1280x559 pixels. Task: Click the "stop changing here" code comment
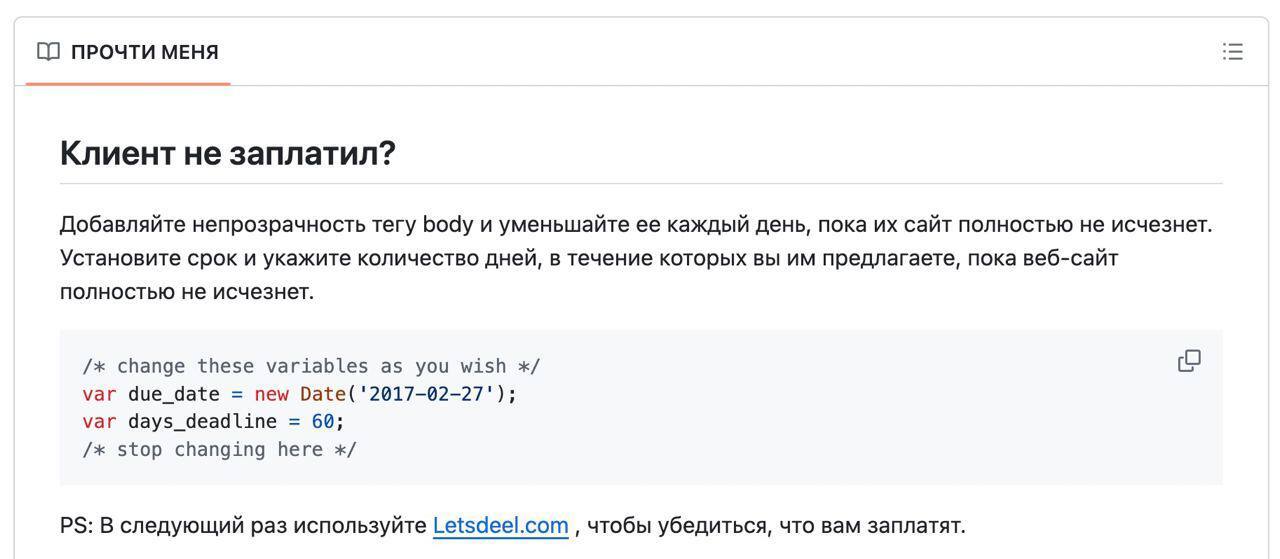click(219, 449)
